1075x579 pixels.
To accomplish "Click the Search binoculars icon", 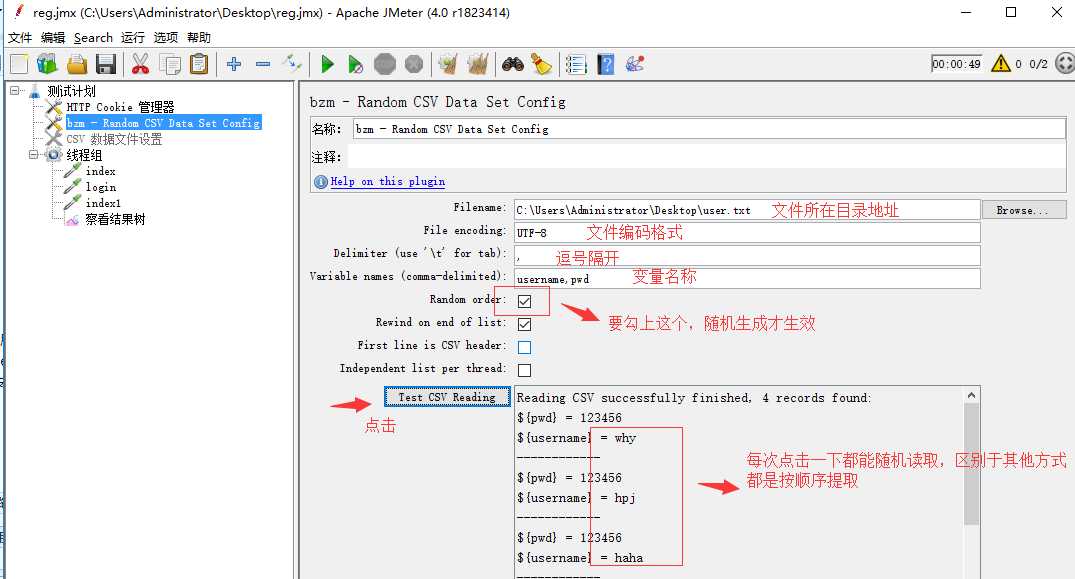I will tap(513, 64).
